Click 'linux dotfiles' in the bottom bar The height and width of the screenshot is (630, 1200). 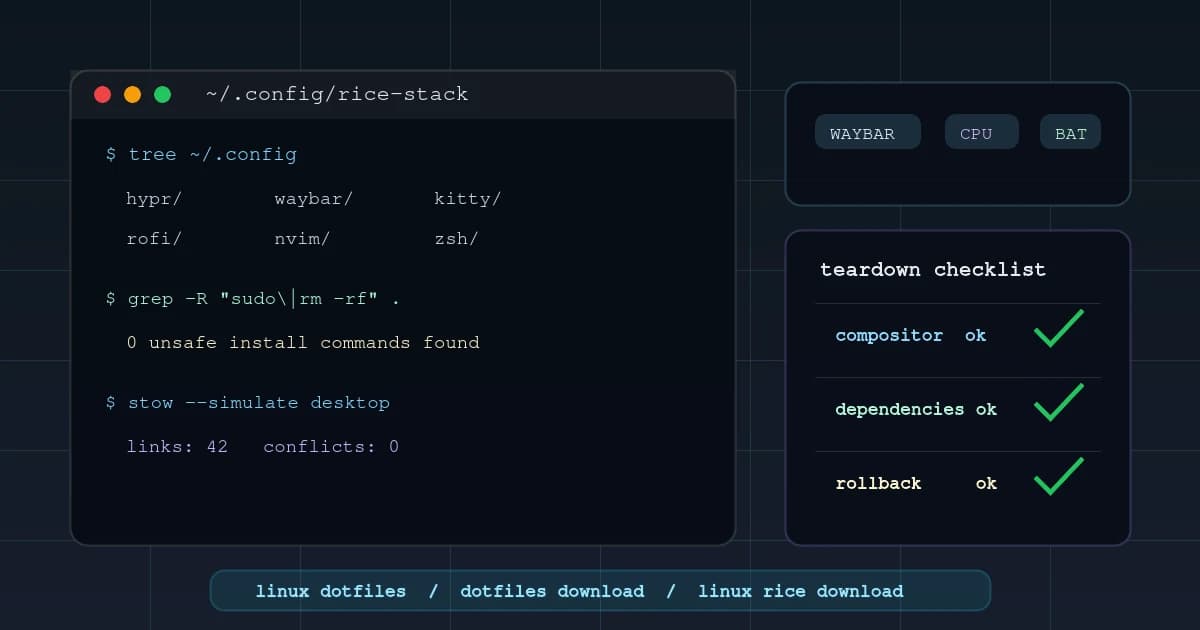point(331,591)
